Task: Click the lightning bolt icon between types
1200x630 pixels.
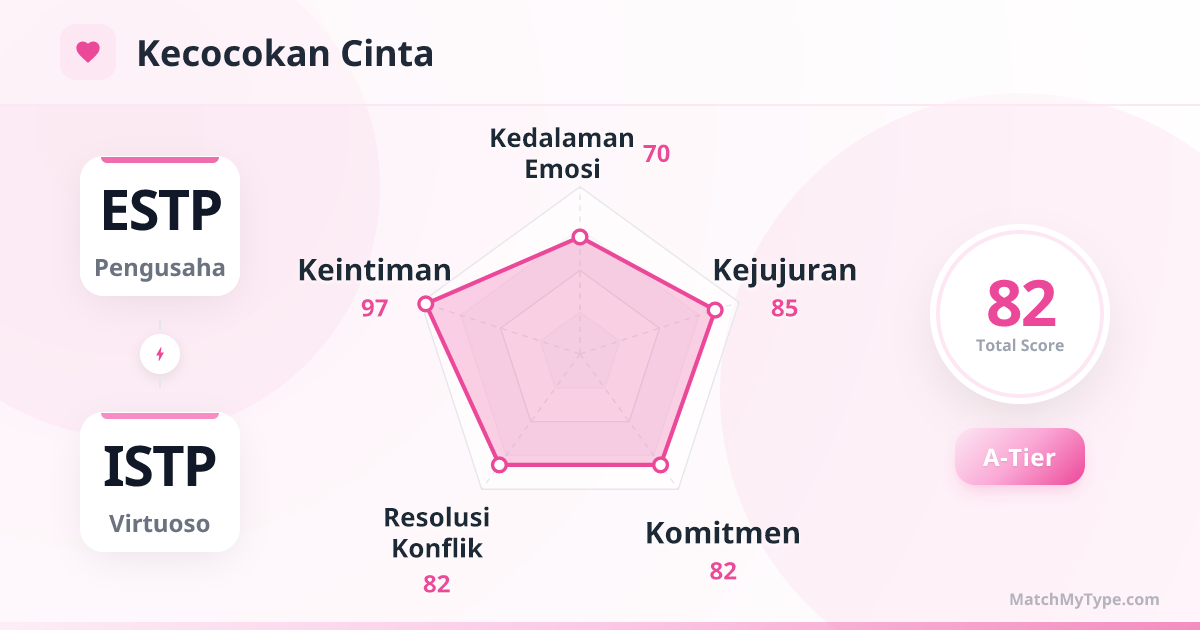Action: click(160, 354)
